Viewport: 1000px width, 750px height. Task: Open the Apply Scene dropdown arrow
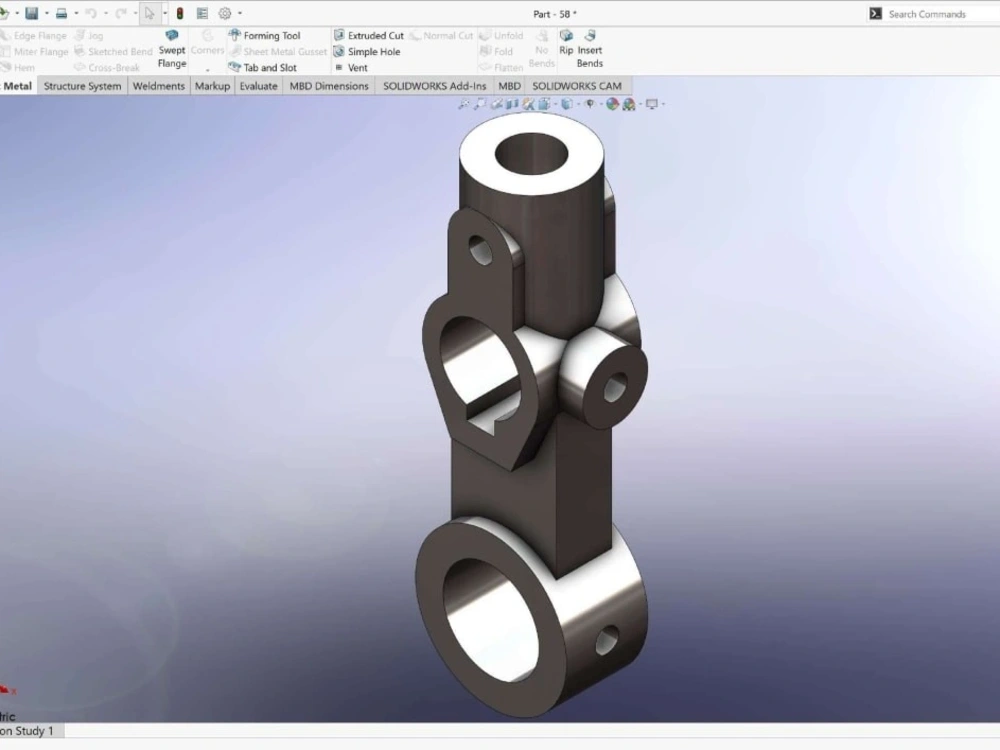(640, 104)
